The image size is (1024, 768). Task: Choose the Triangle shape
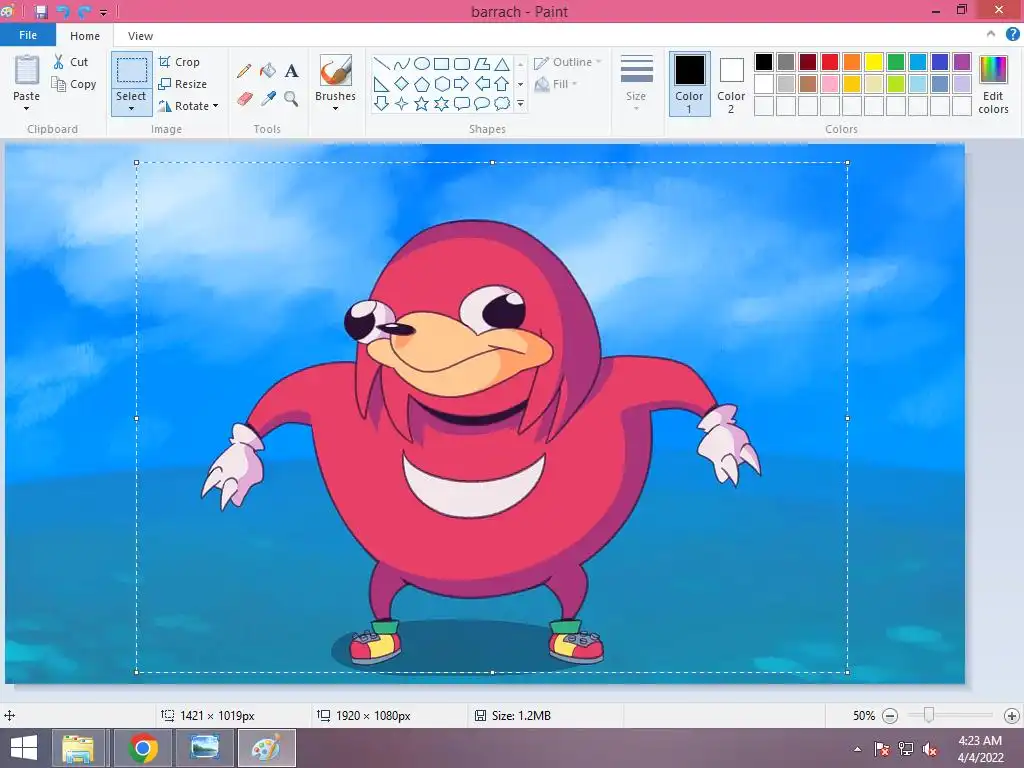(502, 64)
